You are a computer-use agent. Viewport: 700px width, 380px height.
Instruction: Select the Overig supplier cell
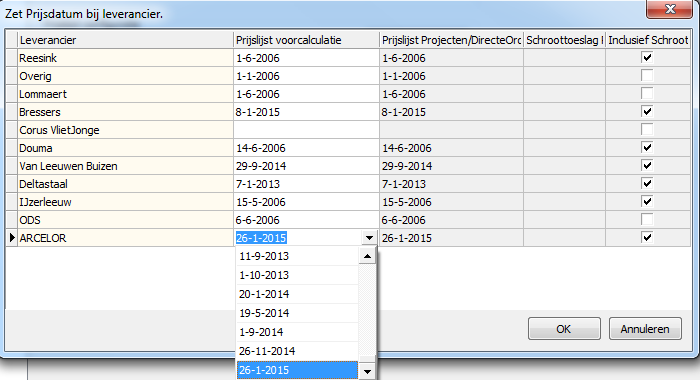125,76
